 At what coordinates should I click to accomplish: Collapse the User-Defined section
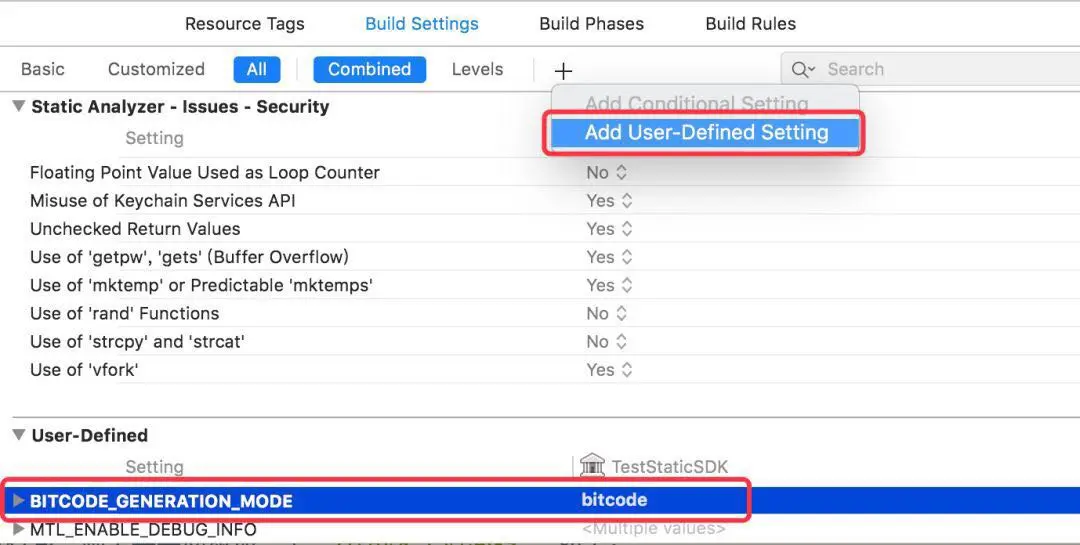tap(19, 435)
